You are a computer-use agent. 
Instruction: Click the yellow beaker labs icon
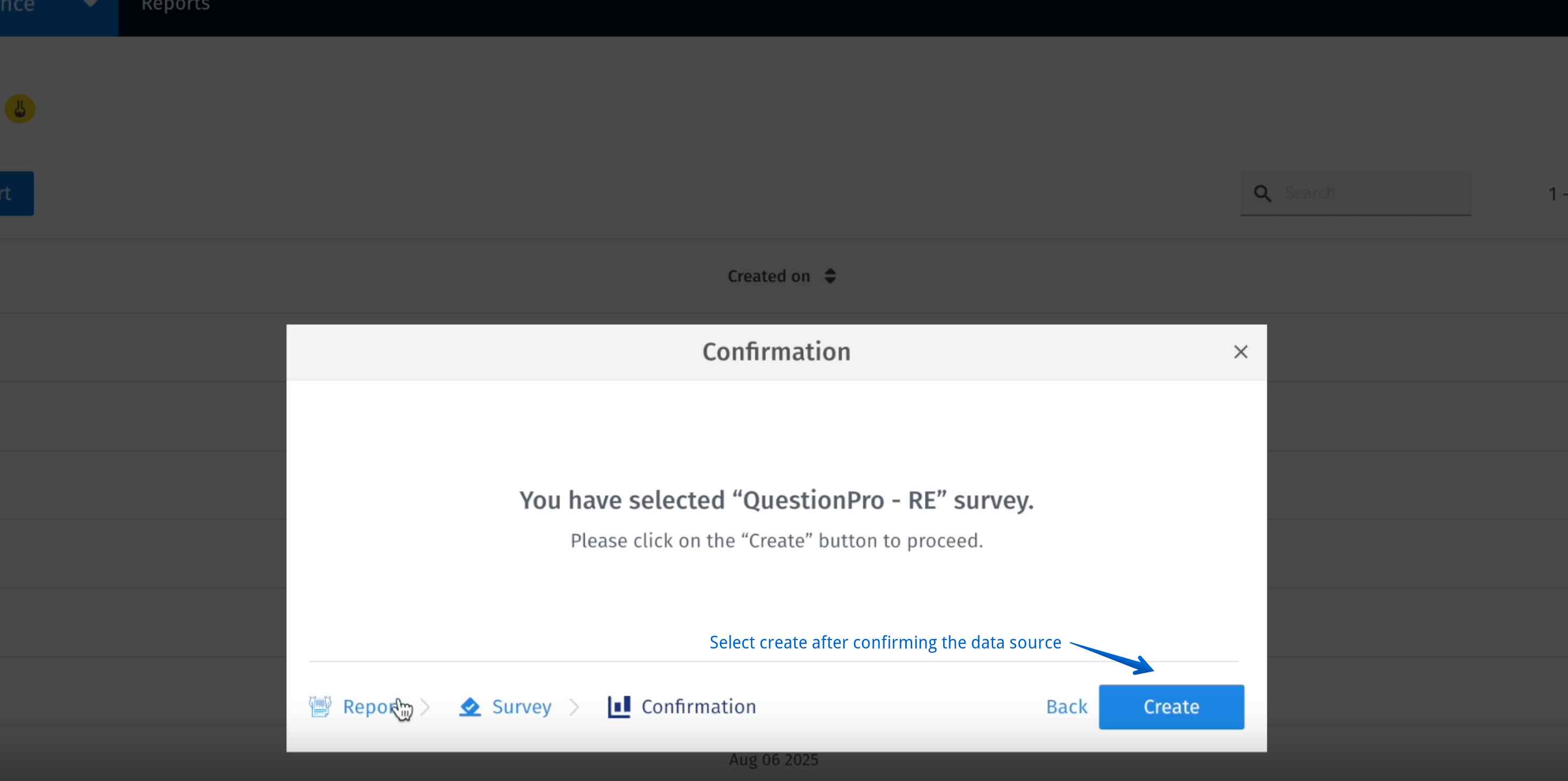coord(20,108)
